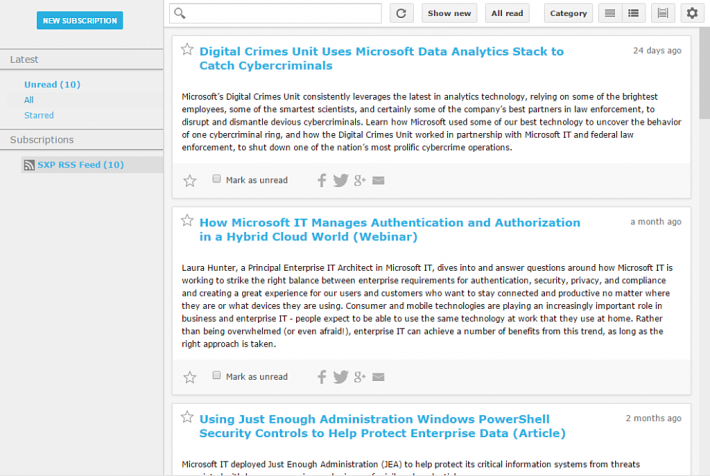Share Hybrid Cloud Webinar on Facebook
The image size is (710, 476).
click(321, 377)
